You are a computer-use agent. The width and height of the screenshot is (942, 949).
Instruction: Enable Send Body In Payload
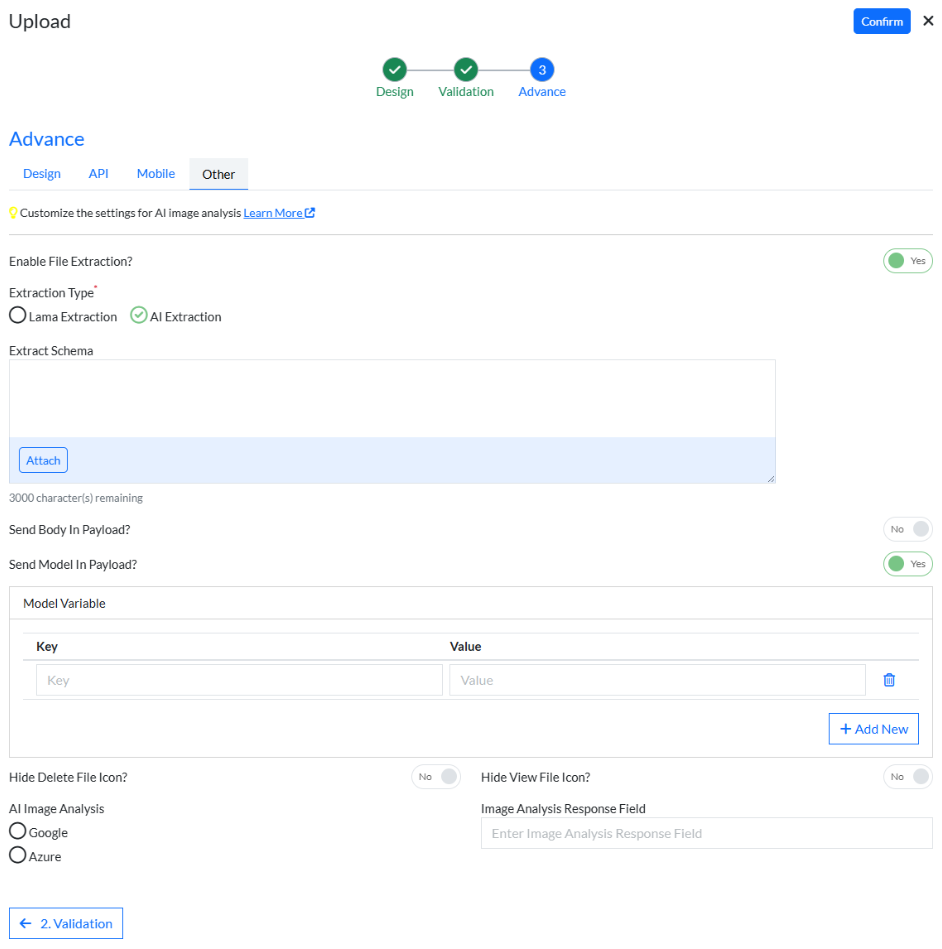pos(907,529)
